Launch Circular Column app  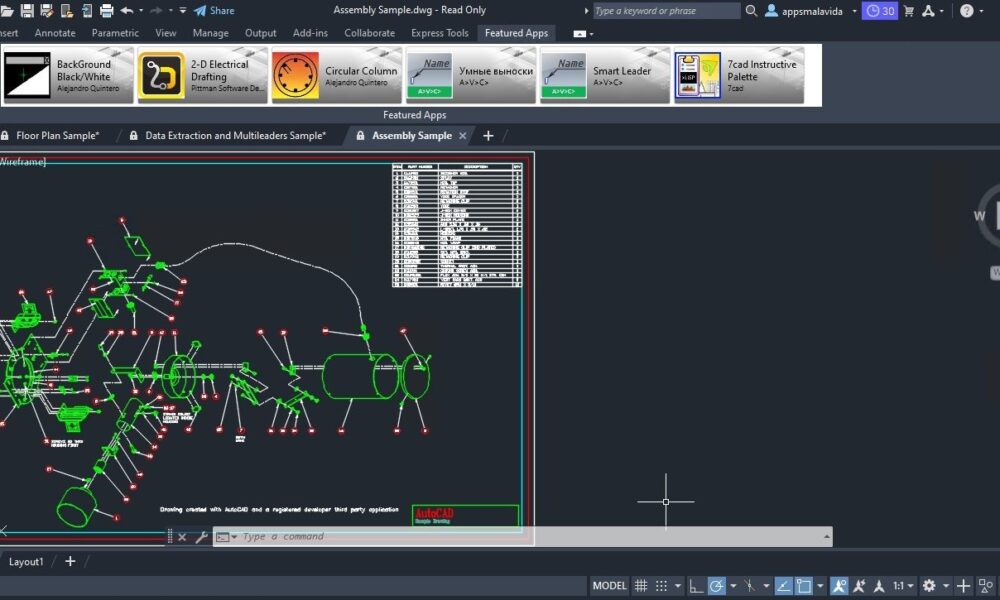point(336,75)
